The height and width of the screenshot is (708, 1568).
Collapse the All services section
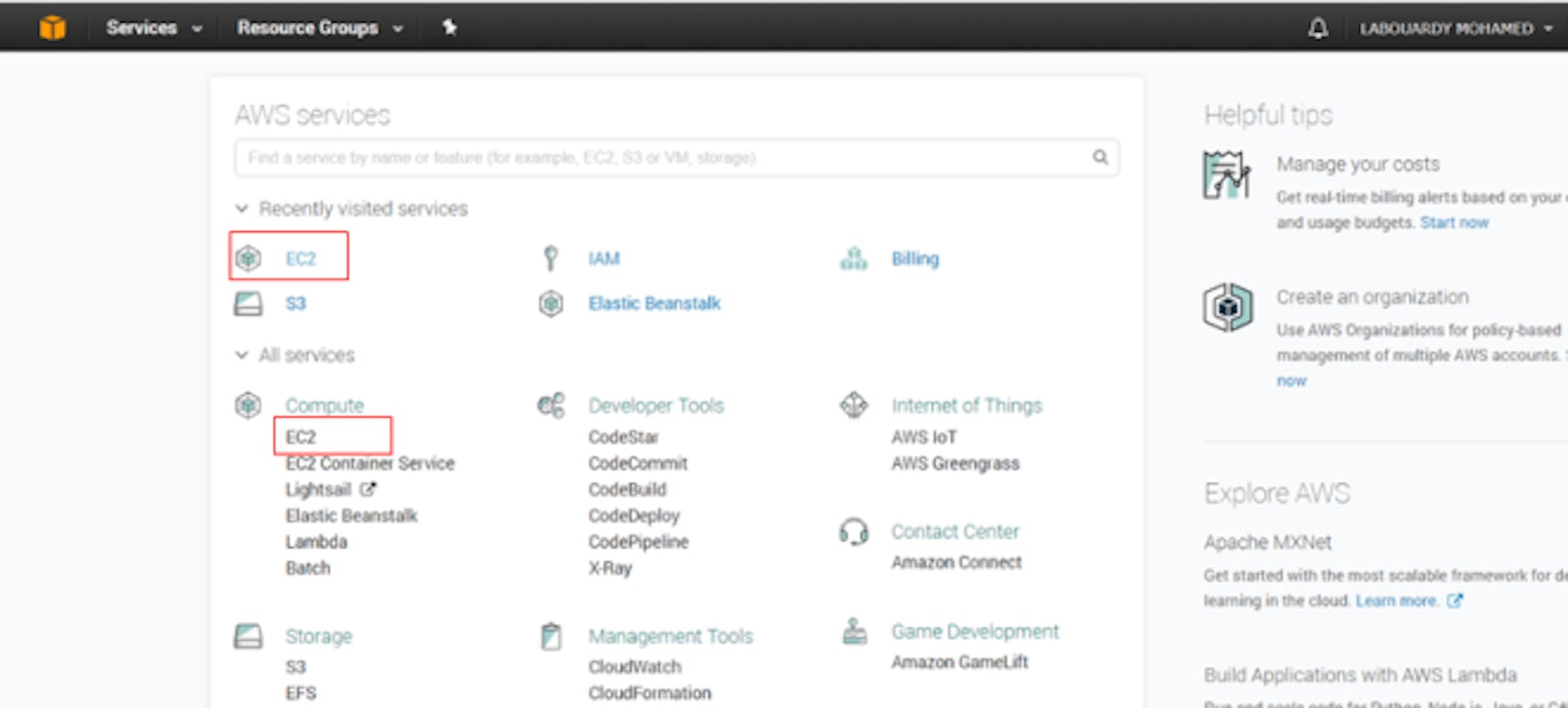point(241,354)
